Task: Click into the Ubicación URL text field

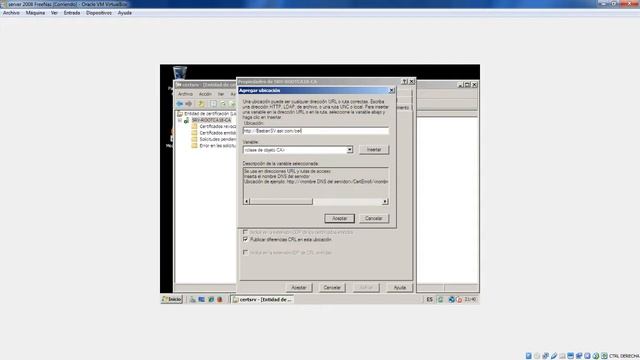Action: coord(316,131)
